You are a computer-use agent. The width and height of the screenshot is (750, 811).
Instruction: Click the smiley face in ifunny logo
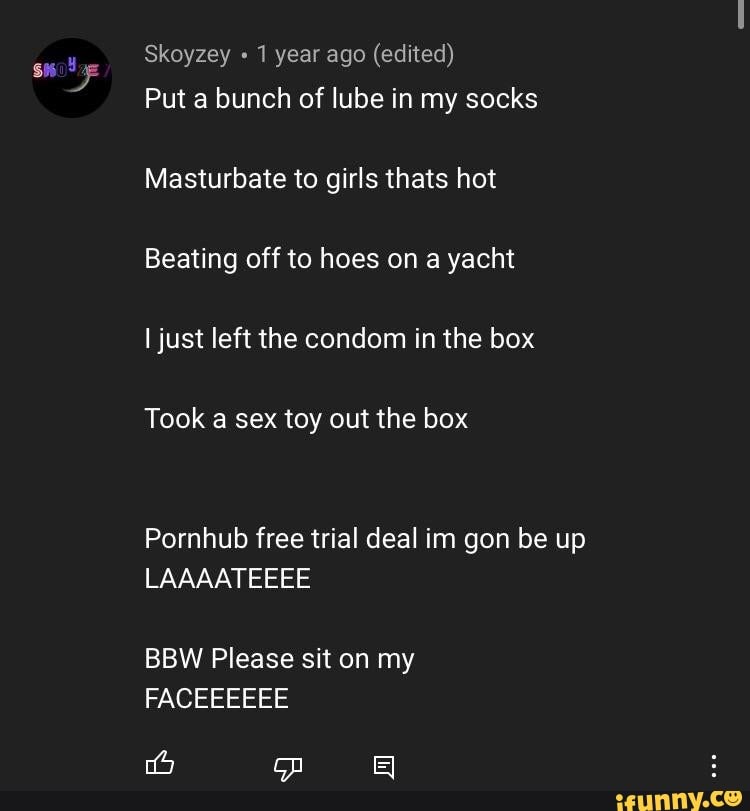[732, 798]
